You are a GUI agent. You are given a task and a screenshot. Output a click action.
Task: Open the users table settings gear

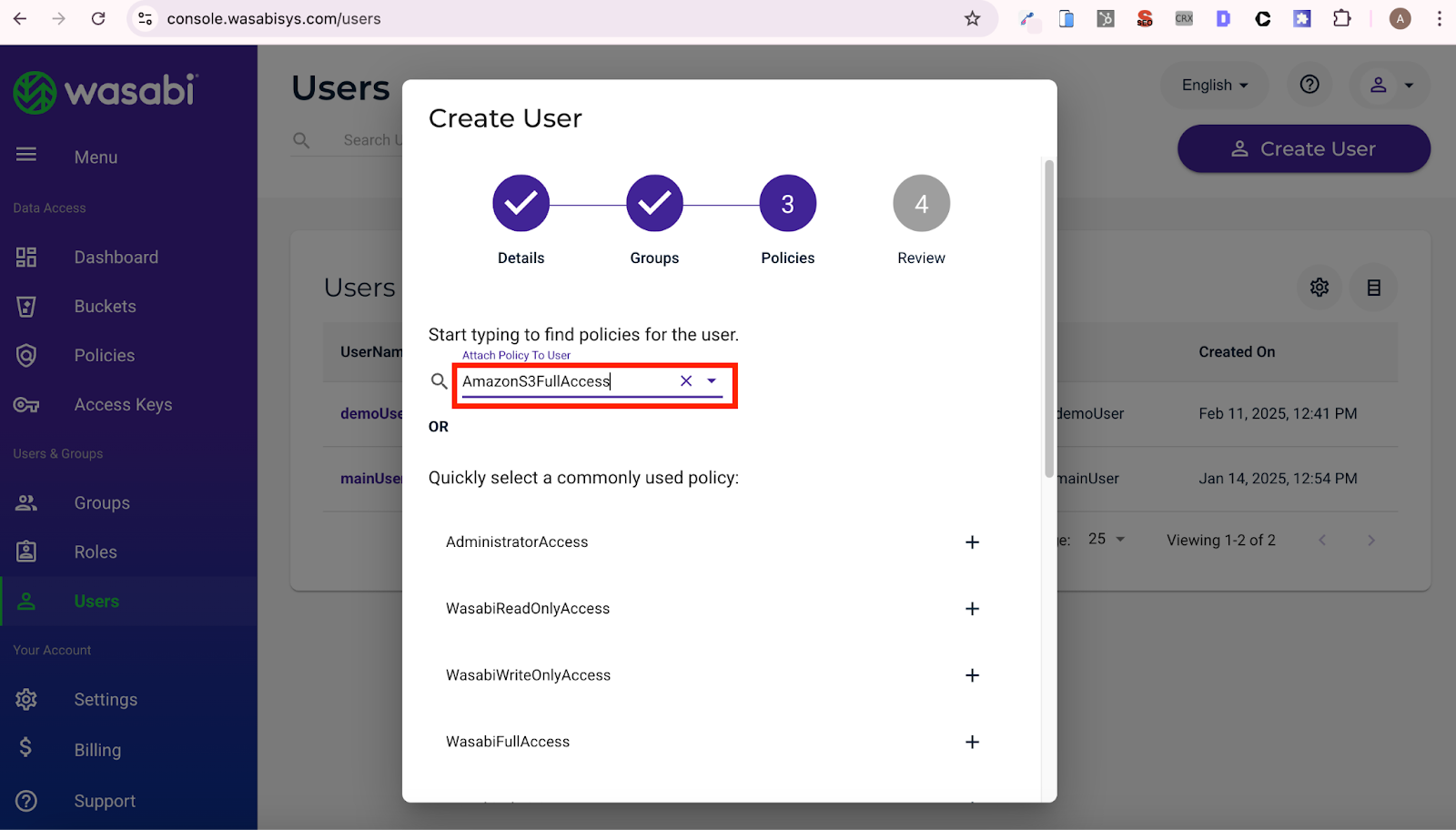(x=1319, y=288)
